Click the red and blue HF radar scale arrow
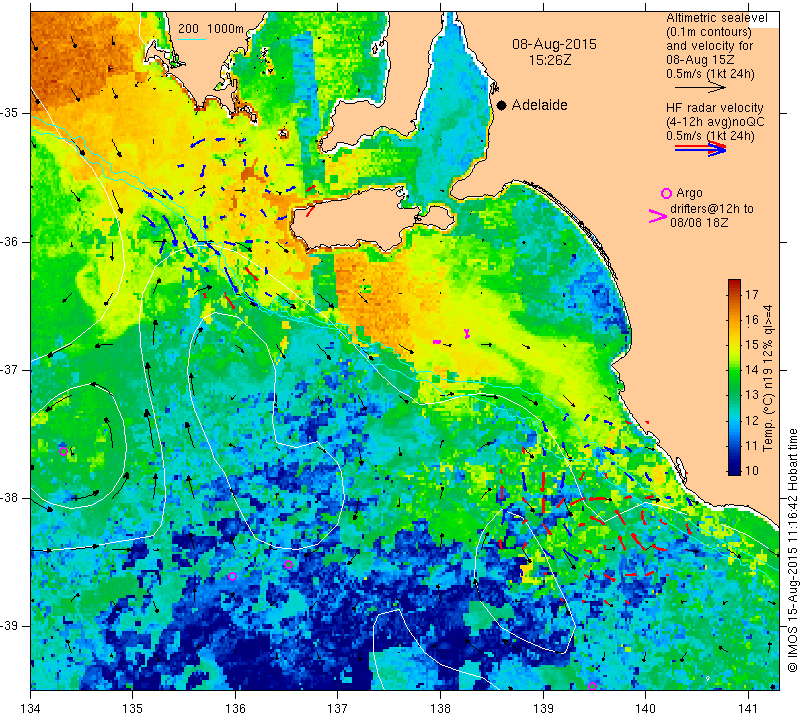The width and height of the screenshot is (800, 720). [700, 149]
